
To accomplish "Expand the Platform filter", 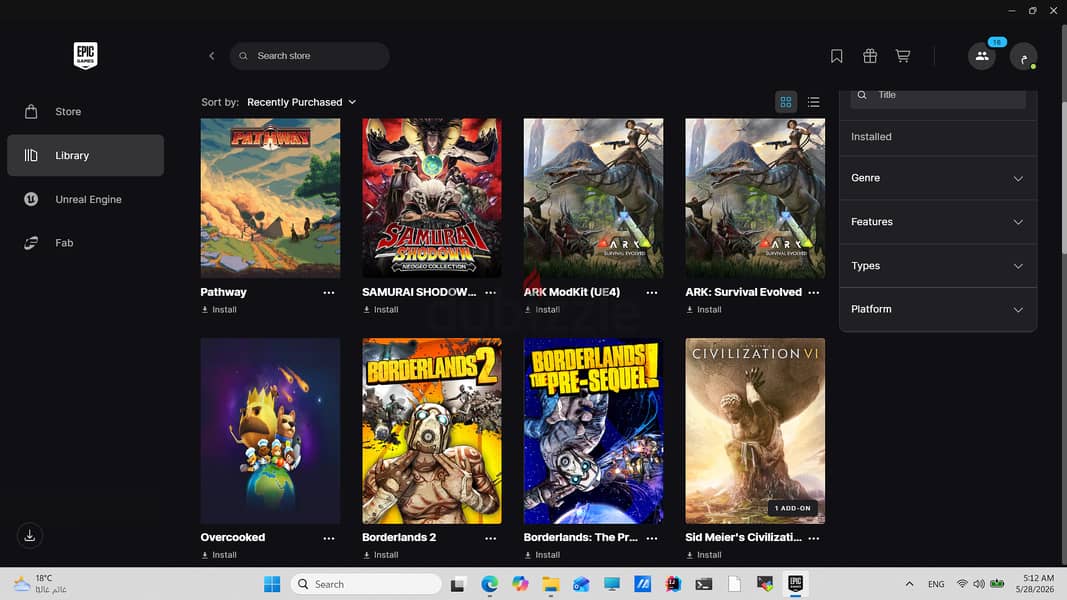I will [938, 309].
